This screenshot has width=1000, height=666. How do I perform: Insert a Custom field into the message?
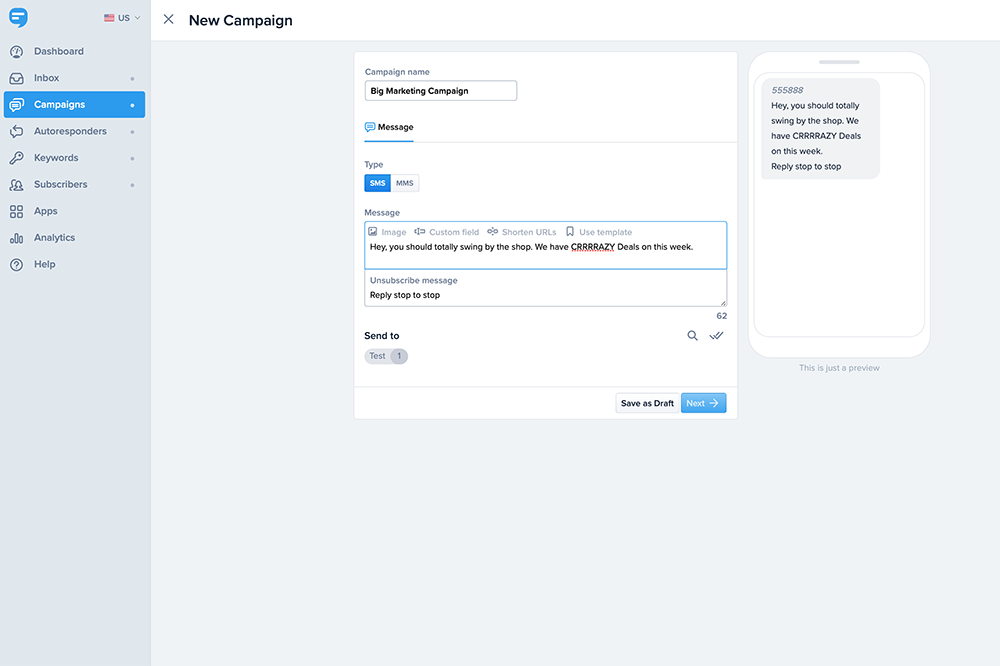pos(446,232)
